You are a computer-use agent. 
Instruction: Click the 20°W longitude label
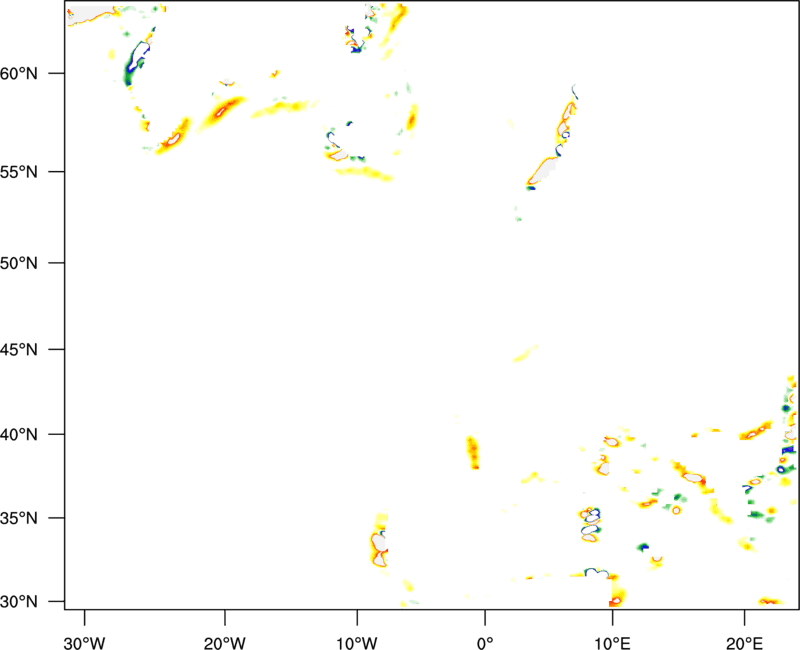pyautogui.click(x=224, y=643)
